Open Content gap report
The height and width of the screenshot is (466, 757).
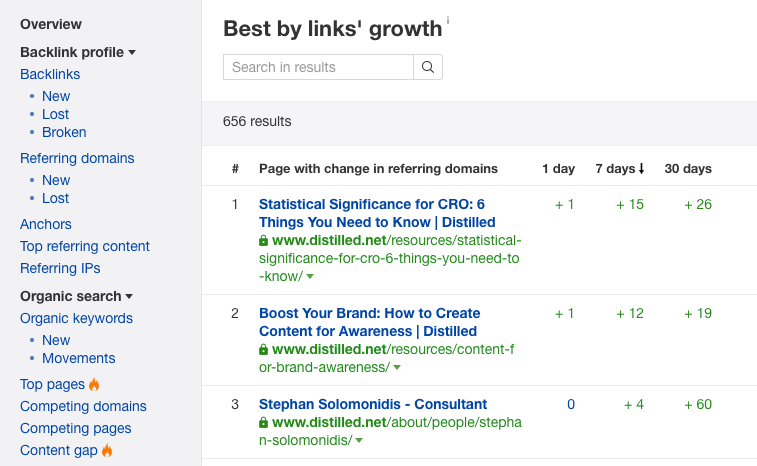pyautogui.click(x=58, y=451)
